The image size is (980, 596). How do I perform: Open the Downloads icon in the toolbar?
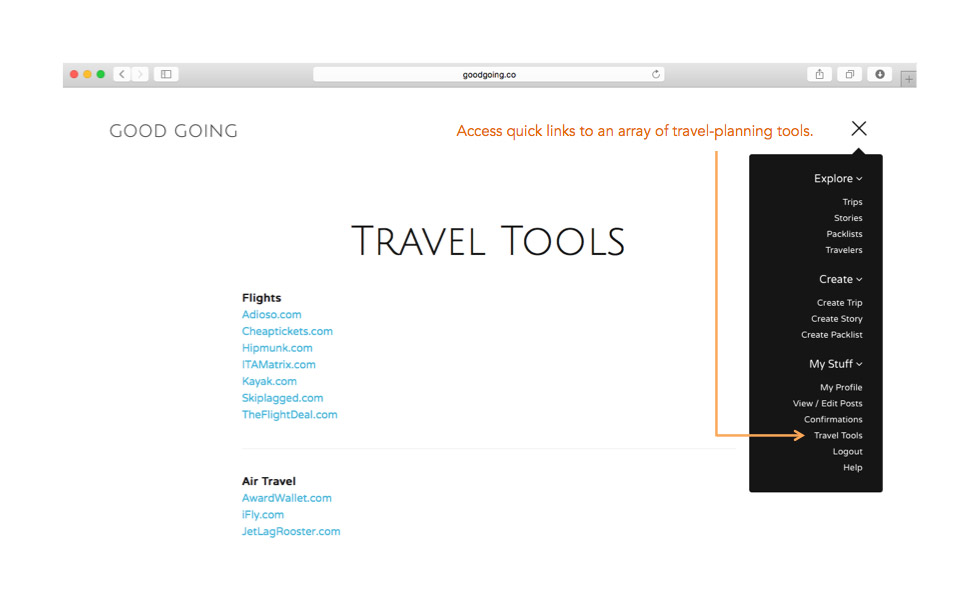click(879, 74)
